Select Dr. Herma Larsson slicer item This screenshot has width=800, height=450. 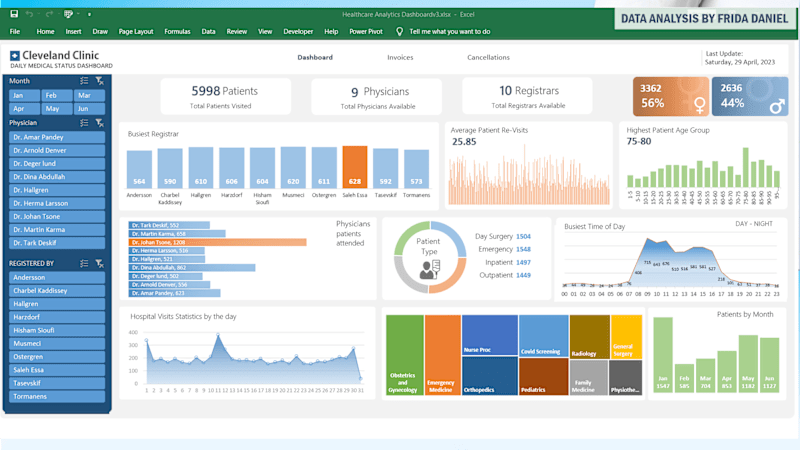tap(57, 204)
